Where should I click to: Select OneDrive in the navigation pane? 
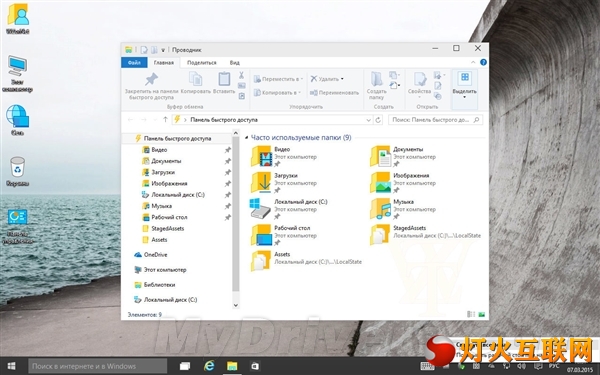(155, 254)
